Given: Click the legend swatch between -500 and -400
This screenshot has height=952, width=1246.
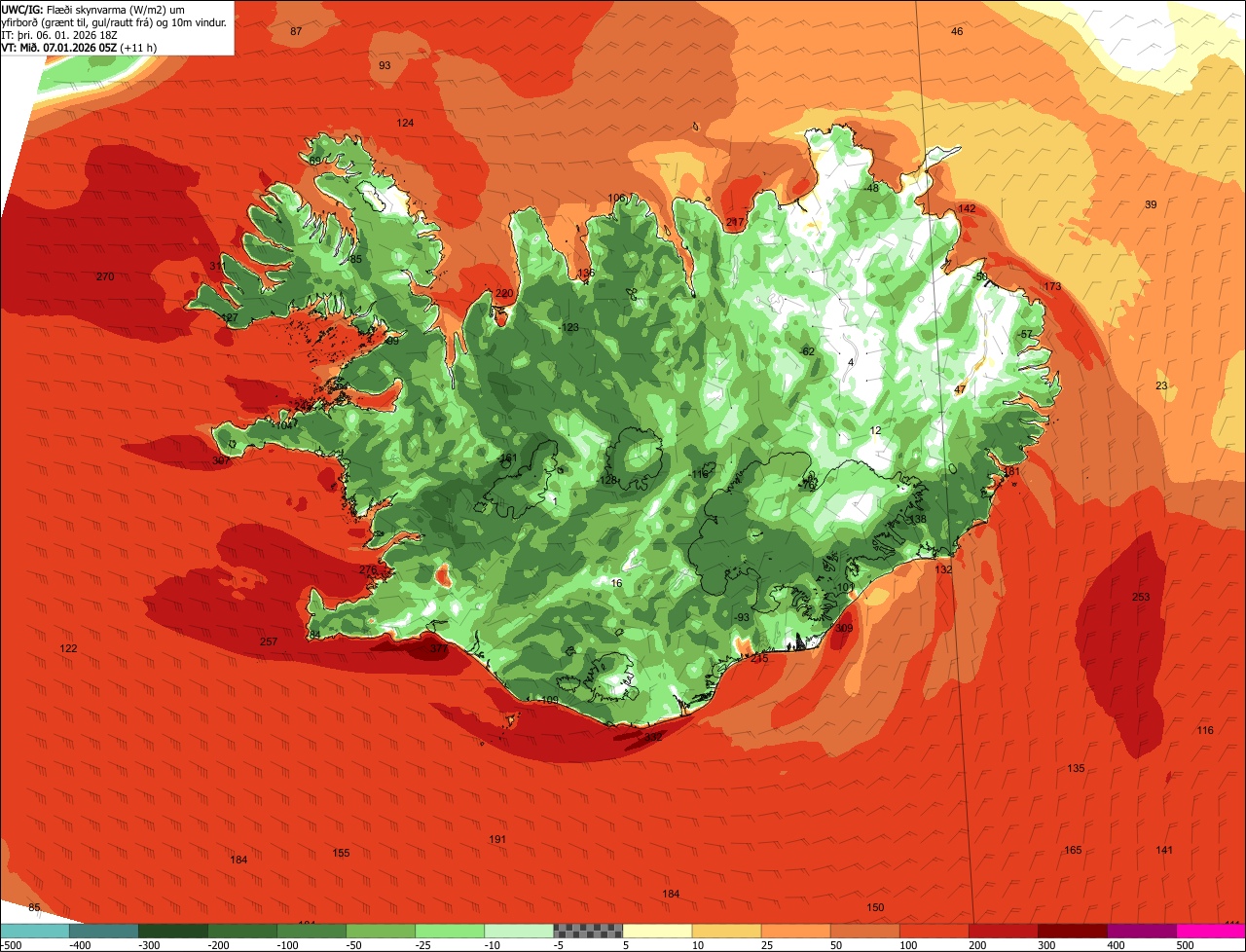Looking at the screenshot, I should [34, 931].
